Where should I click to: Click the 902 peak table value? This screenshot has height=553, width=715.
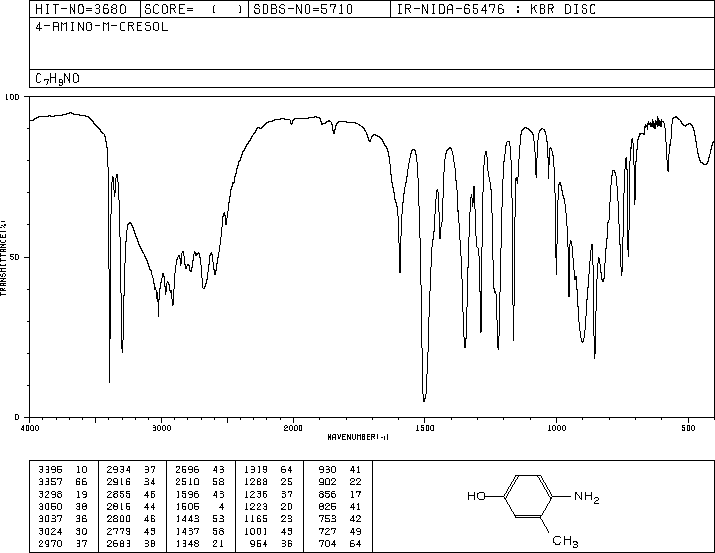[x=327, y=481]
